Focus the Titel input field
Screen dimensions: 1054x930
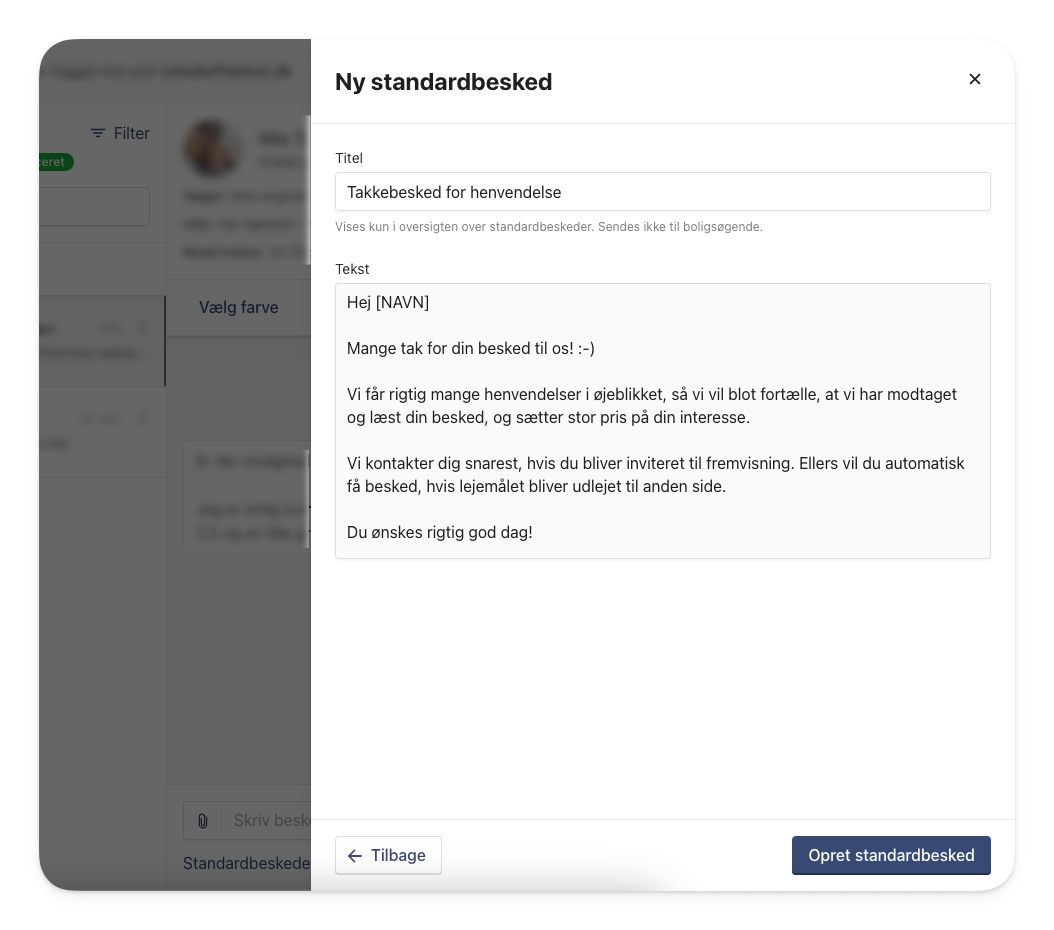coord(662,192)
